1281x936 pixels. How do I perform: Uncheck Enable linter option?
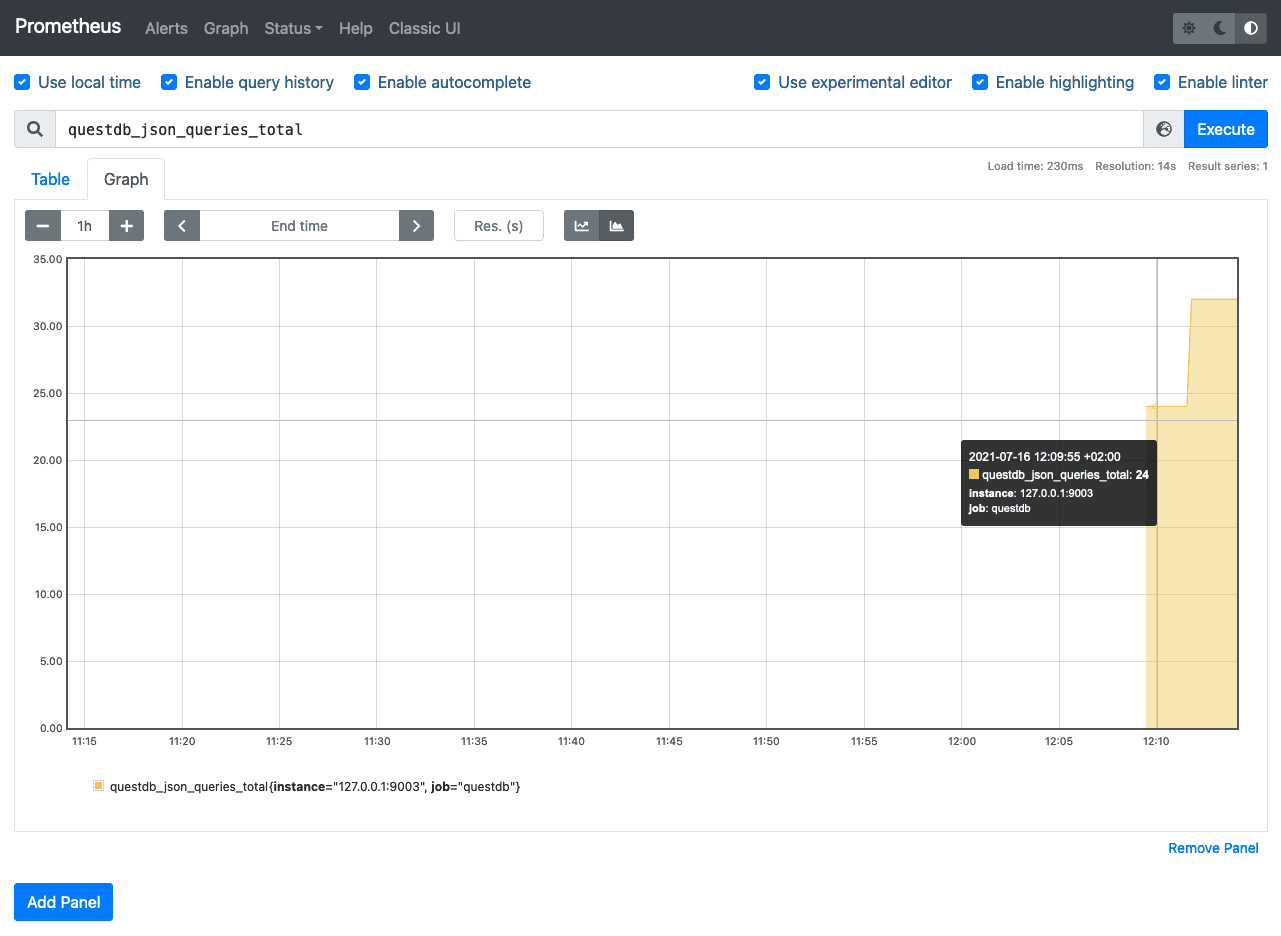(x=1162, y=82)
